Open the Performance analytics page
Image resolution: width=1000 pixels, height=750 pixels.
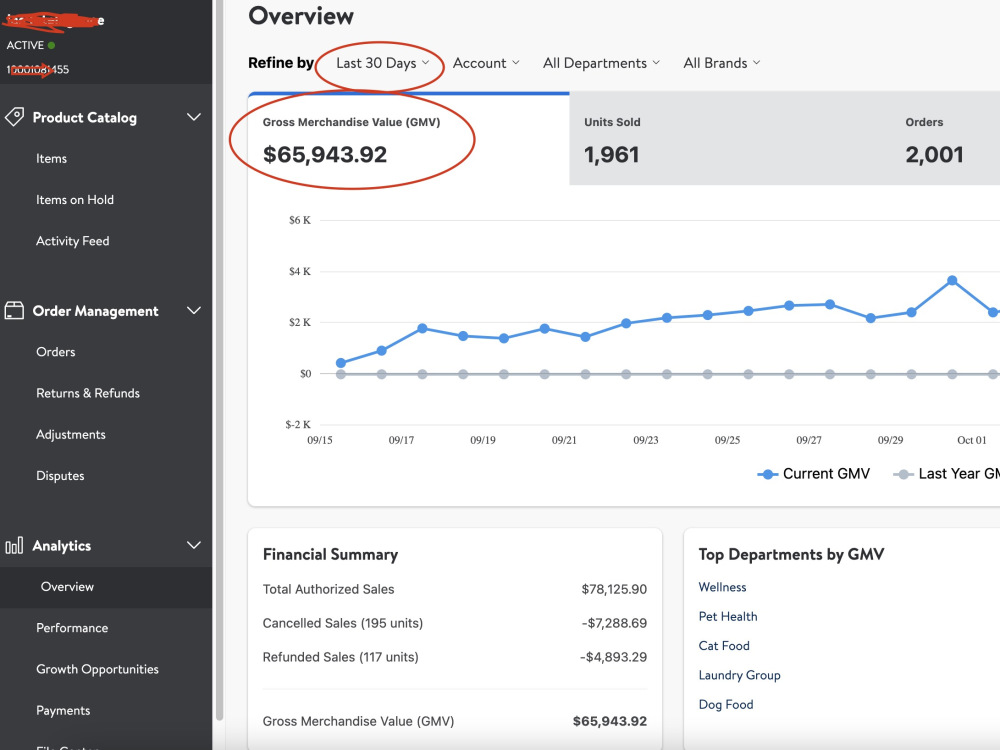tap(72, 628)
